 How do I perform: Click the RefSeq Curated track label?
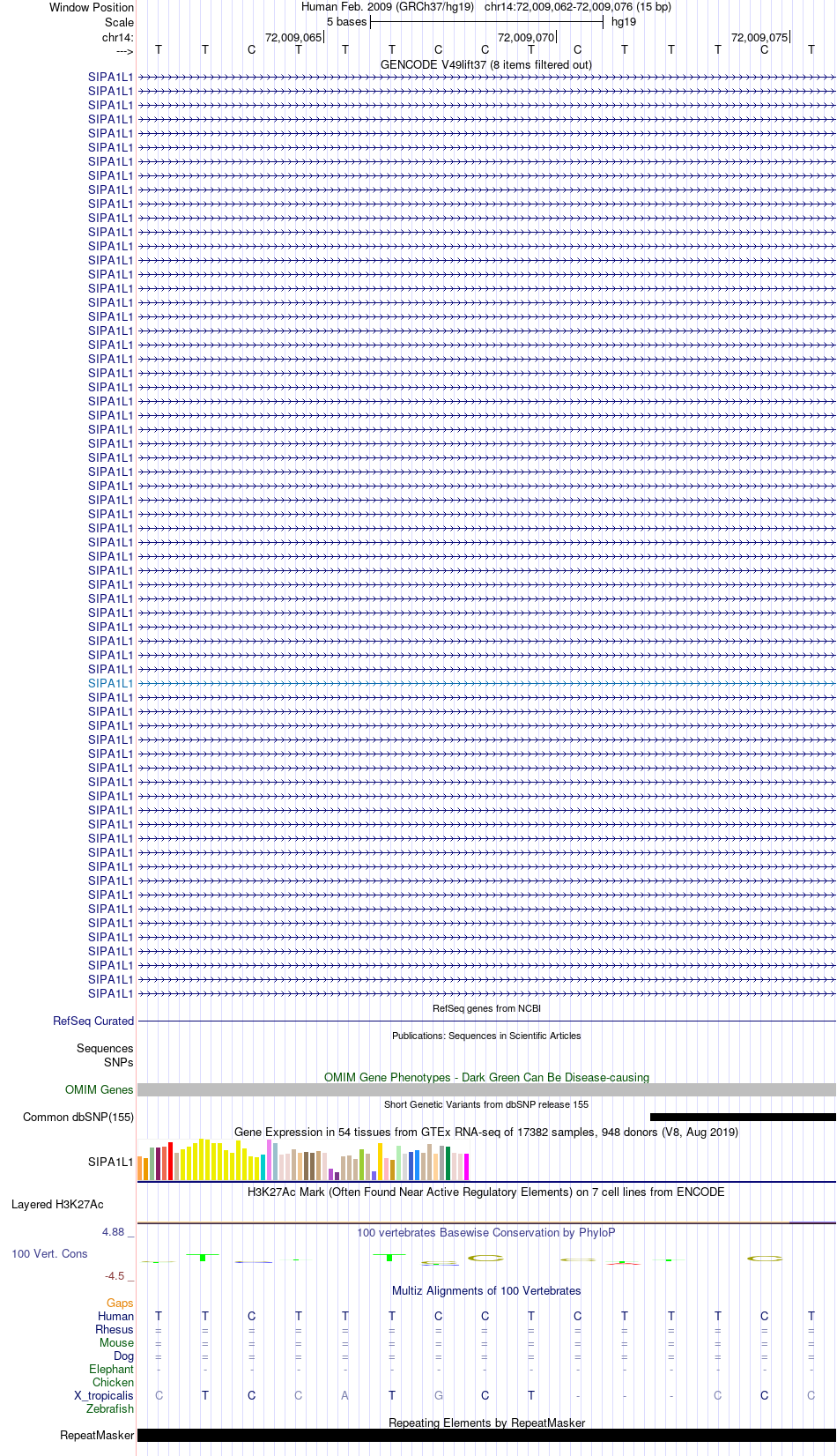pyautogui.click(x=93, y=1021)
